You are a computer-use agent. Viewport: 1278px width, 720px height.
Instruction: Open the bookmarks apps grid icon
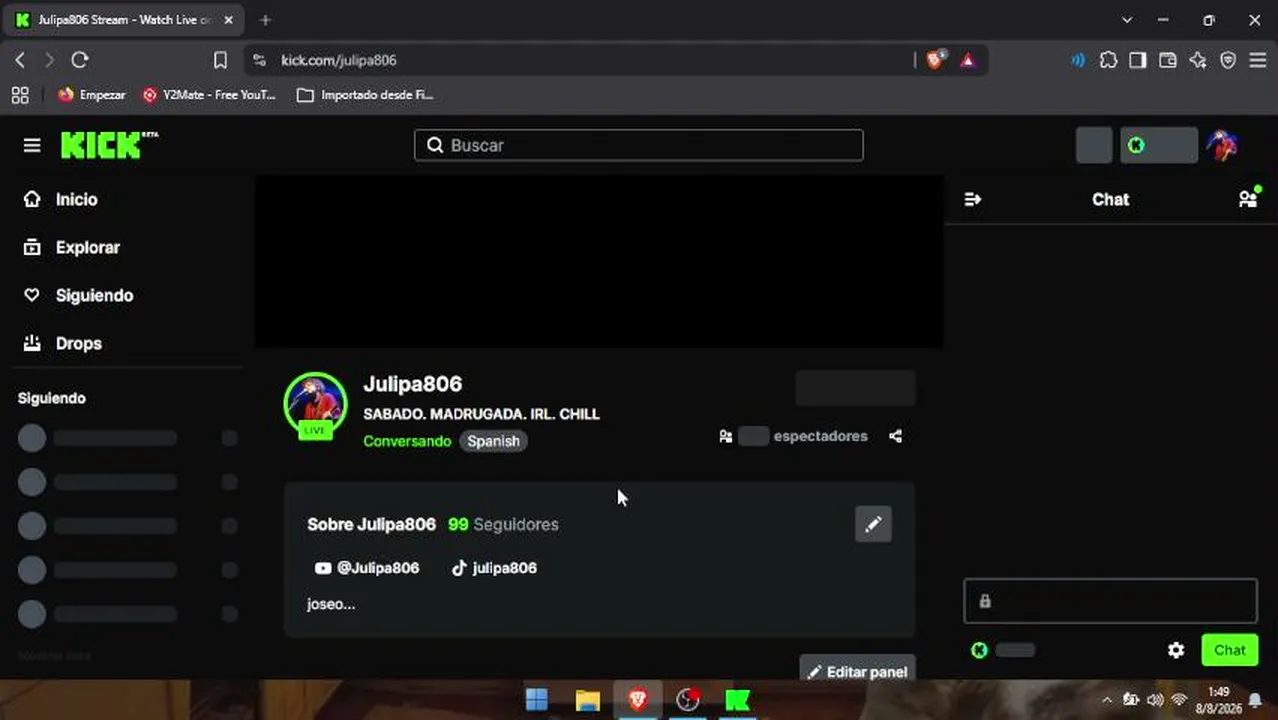pos(20,95)
